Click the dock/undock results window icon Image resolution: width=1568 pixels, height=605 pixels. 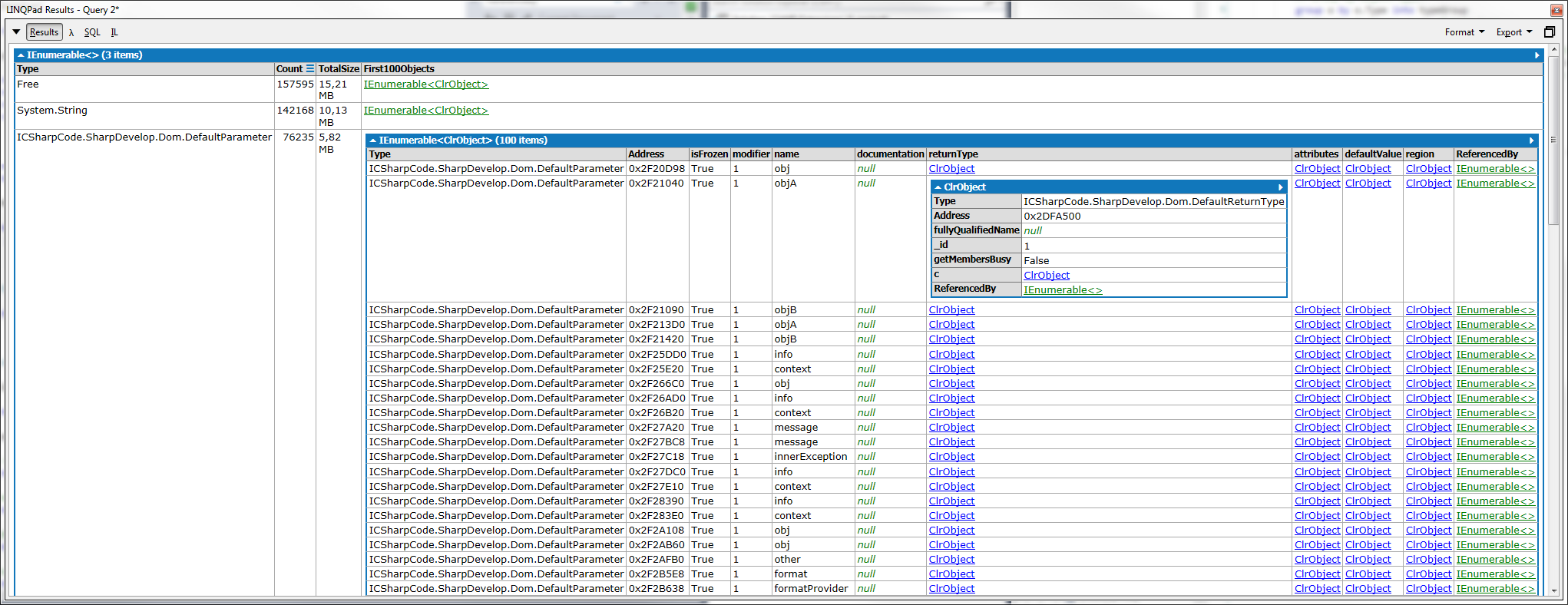(1550, 32)
